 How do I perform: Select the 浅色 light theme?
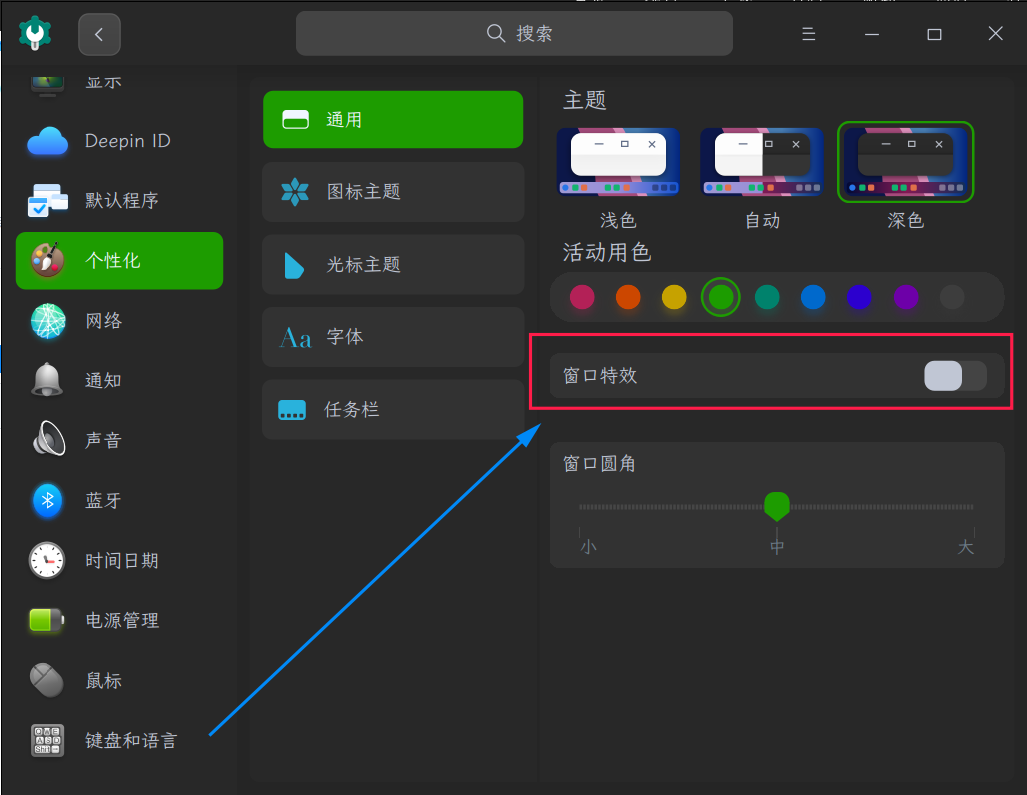point(618,161)
